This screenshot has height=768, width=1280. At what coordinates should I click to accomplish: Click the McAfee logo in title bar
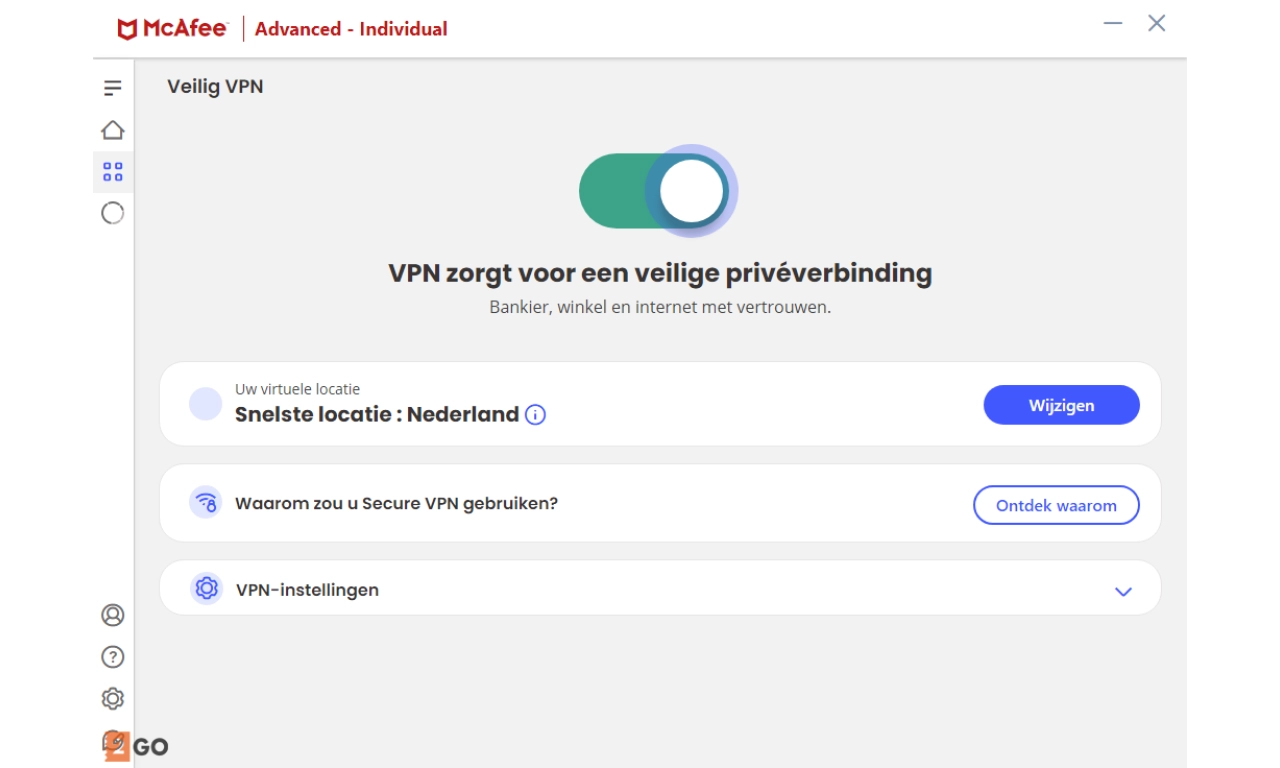click(x=173, y=29)
